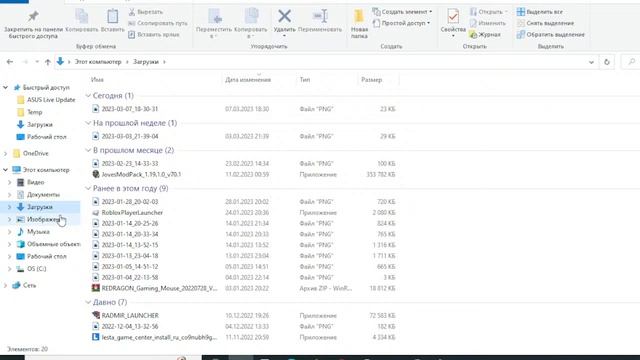
Task: Click Загрузки breadcrumb in address bar
Action: tap(146, 62)
